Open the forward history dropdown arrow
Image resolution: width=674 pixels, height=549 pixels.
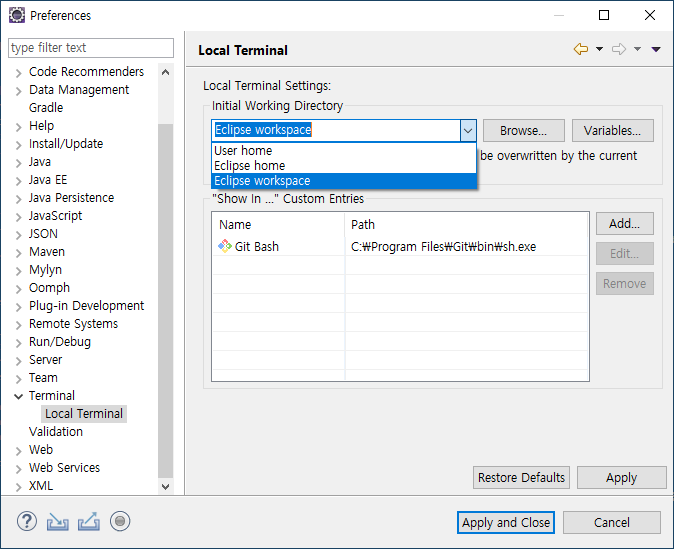pyautogui.click(x=637, y=49)
